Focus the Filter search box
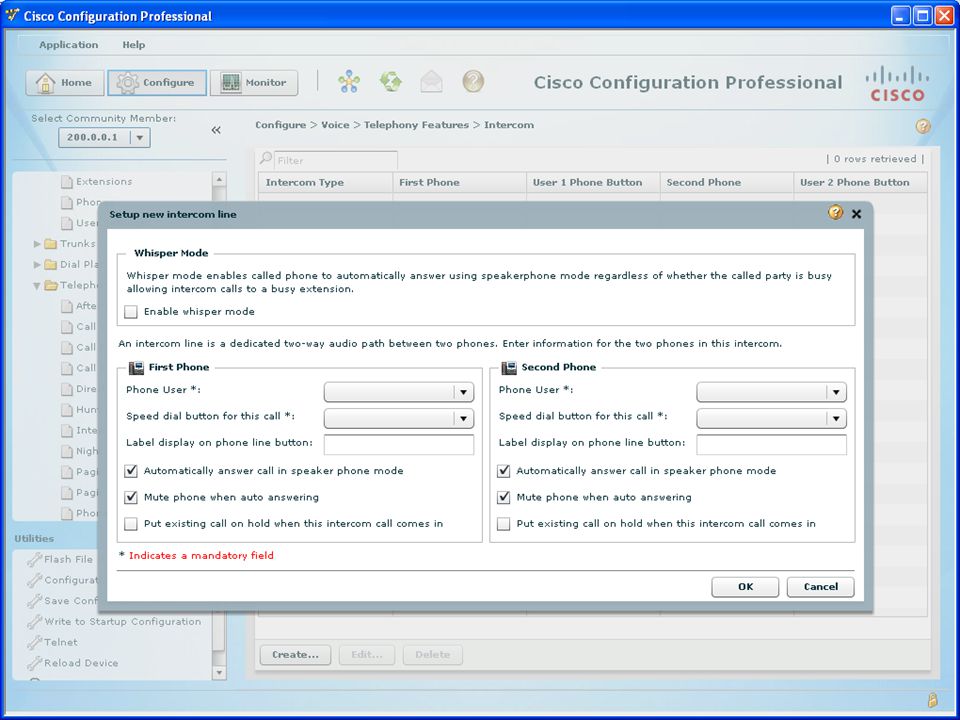The image size is (960, 720). pos(336,160)
